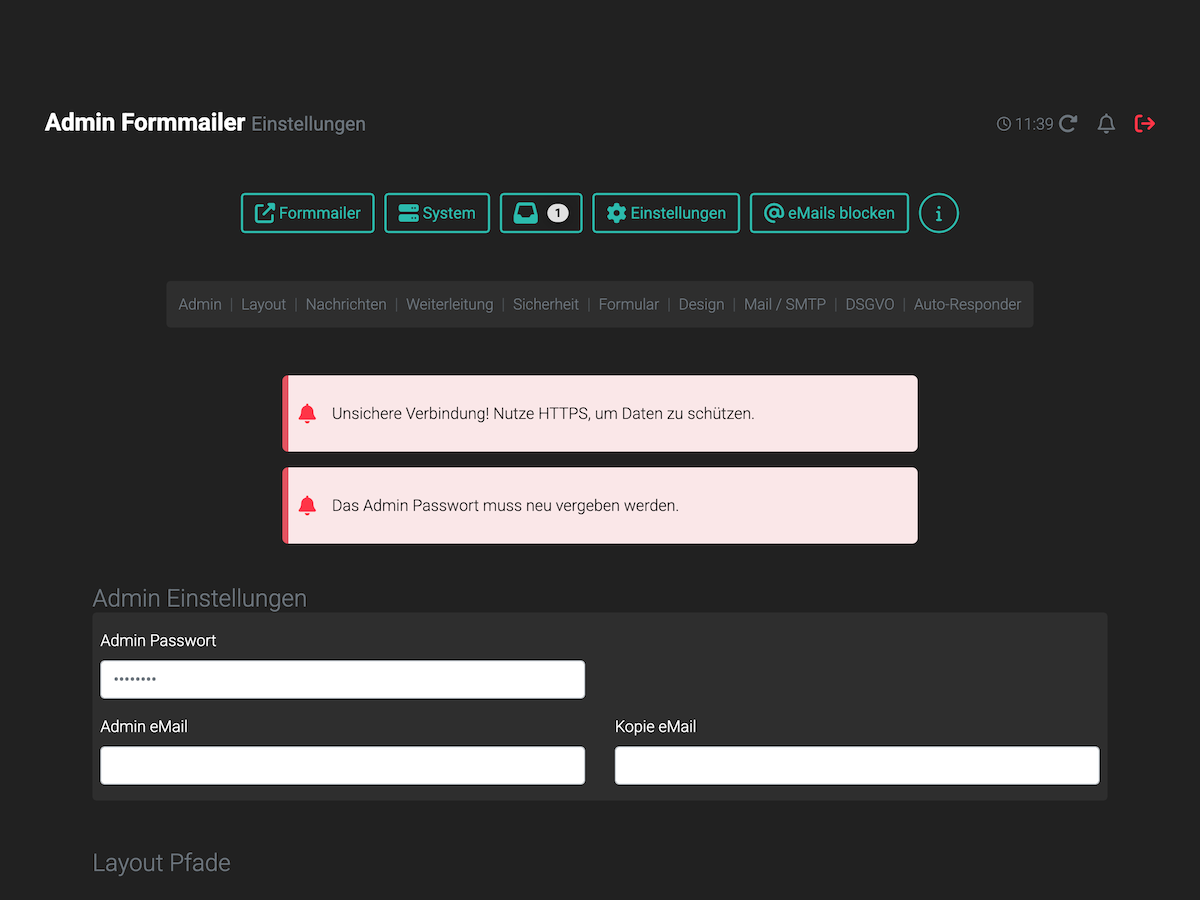Click the bell icon in the password warning
The width and height of the screenshot is (1200, 900).
click(x=307, y=505)
